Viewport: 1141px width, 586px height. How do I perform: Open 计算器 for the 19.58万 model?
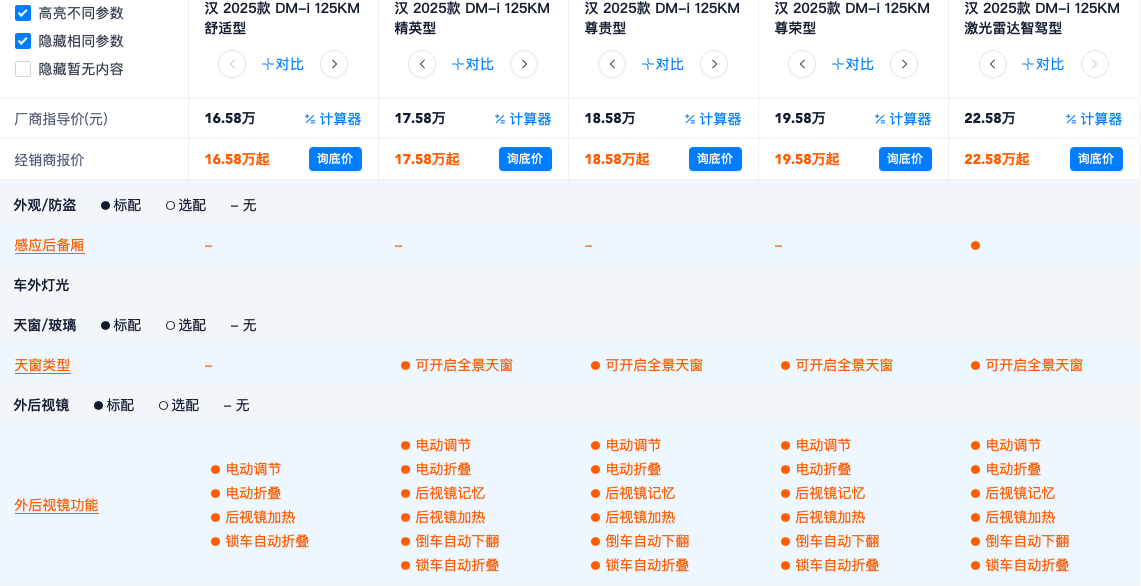click(x=902, y=119)
